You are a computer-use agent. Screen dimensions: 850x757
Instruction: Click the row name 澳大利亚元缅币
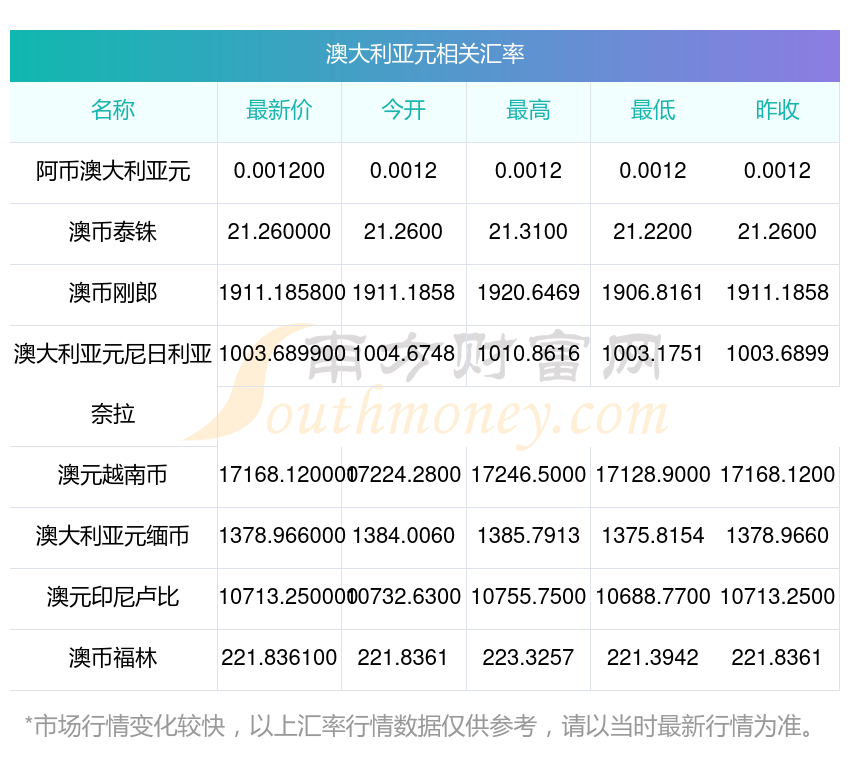point(113,536)
